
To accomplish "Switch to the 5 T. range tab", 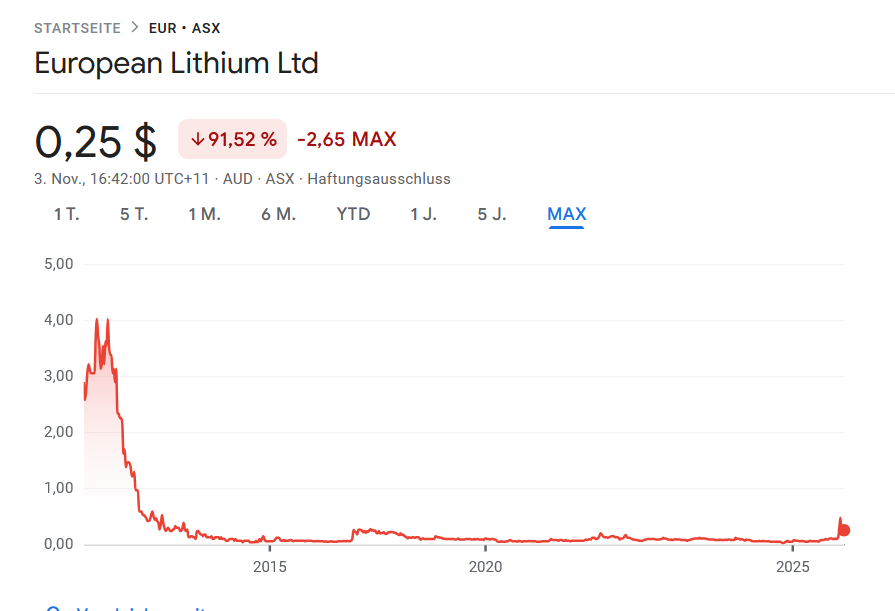I will [134, 214].
